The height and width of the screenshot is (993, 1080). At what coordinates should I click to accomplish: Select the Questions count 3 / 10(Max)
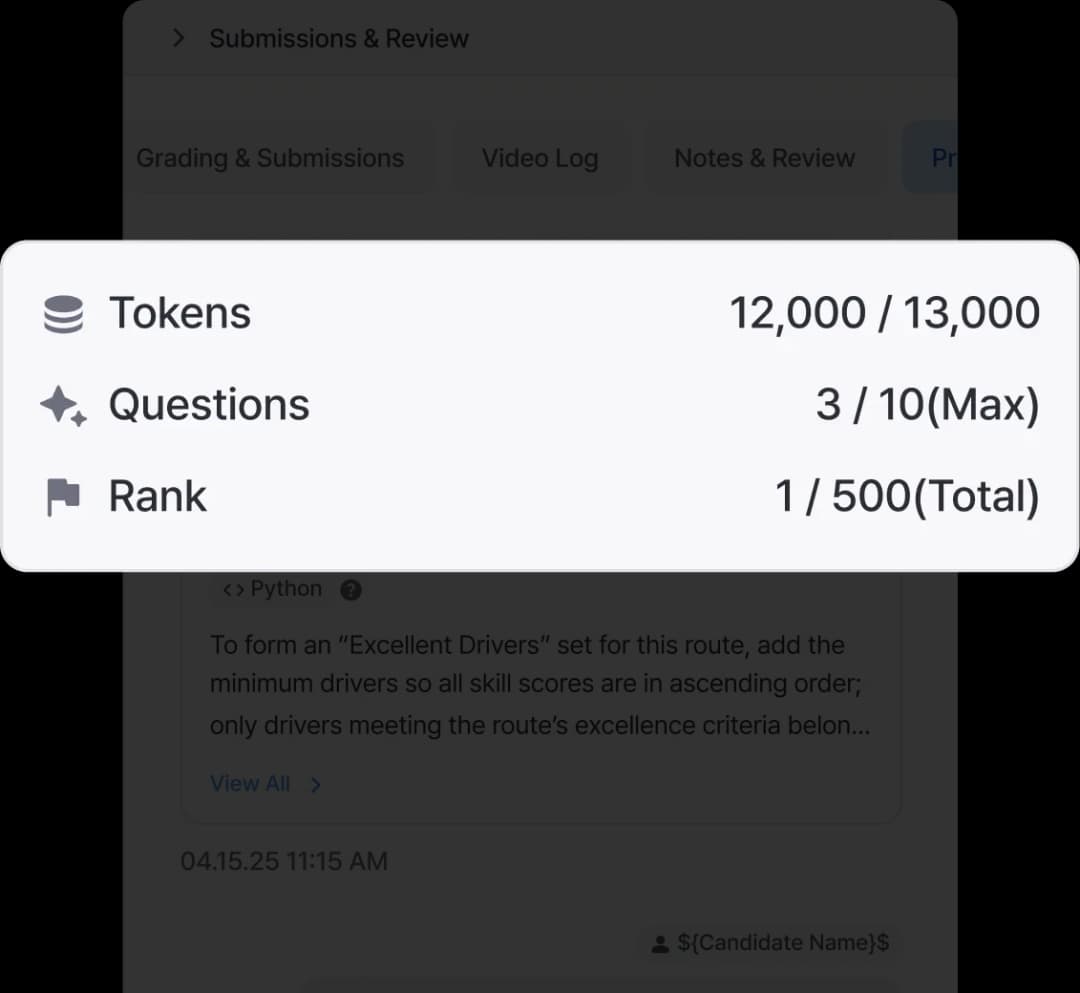click(x=926, y=404)
